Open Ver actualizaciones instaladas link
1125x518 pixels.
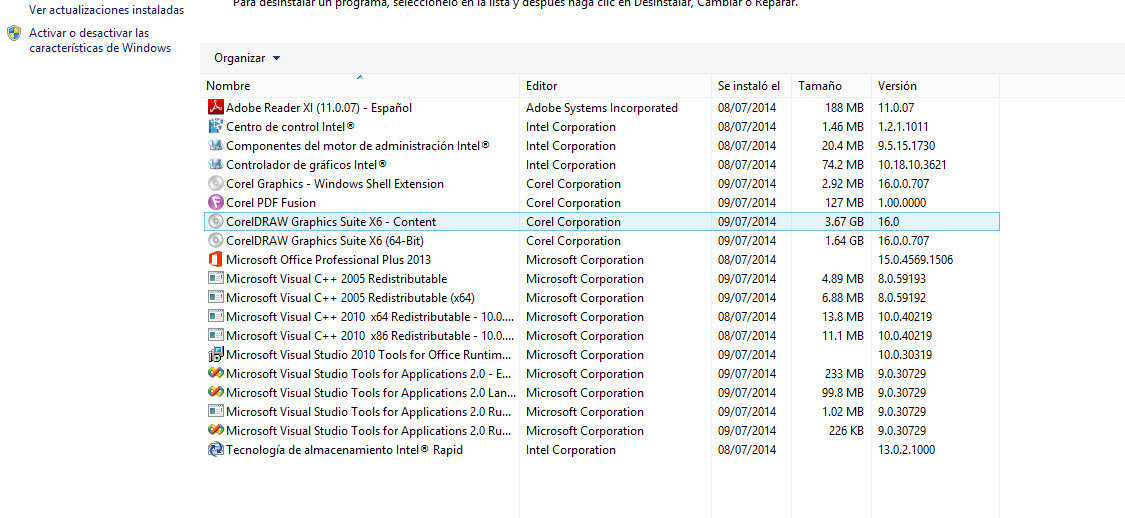point(106,10)
